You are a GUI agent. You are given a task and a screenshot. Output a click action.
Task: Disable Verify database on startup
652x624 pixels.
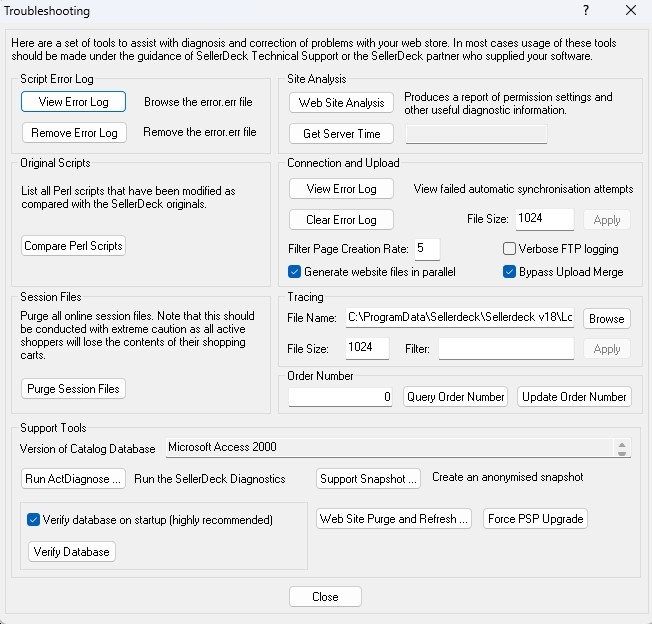click(x=33, y=520)
